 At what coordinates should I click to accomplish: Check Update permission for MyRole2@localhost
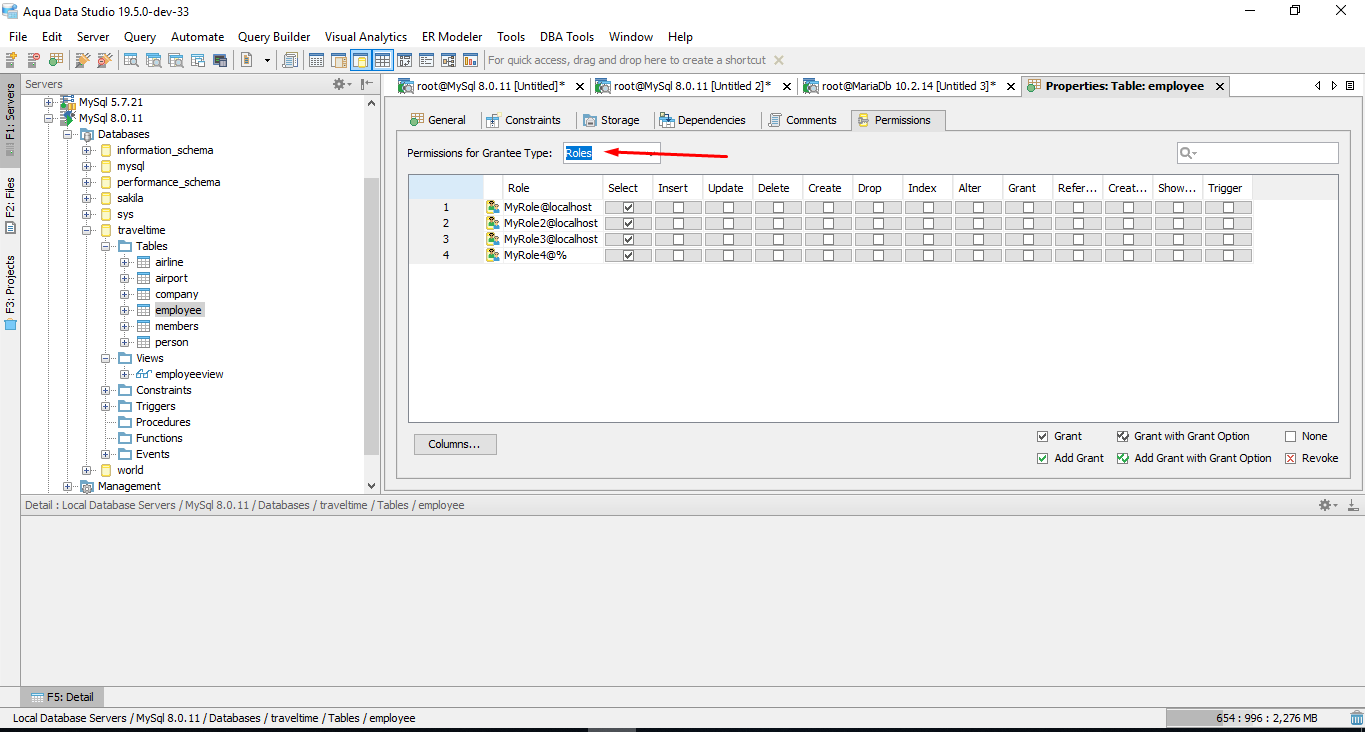(x=728, y=223)
